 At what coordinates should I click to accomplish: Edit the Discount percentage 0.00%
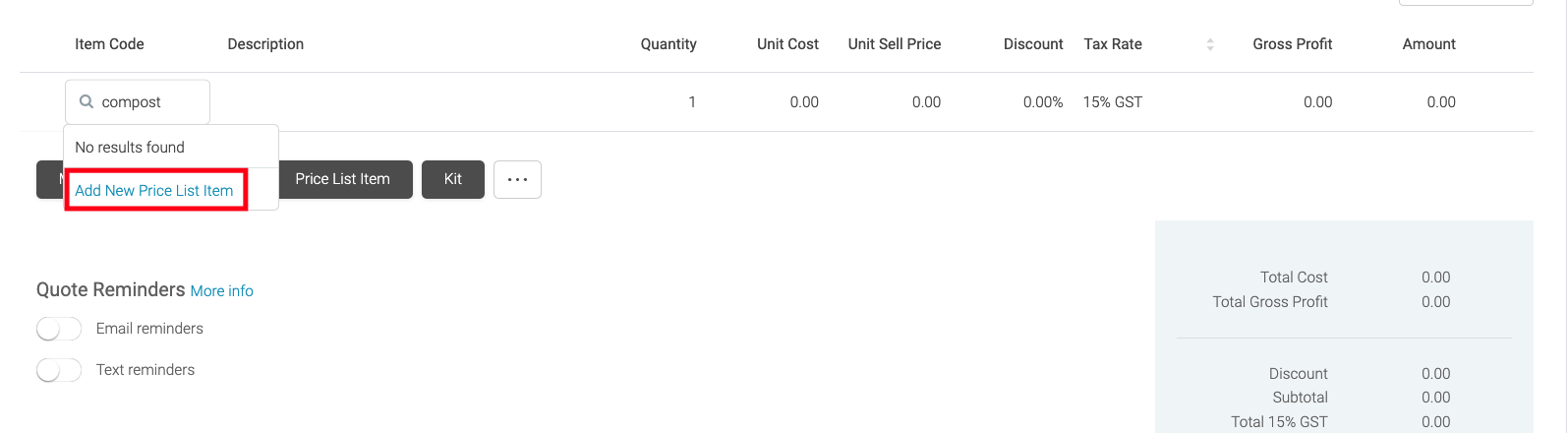click(1043, 102)
